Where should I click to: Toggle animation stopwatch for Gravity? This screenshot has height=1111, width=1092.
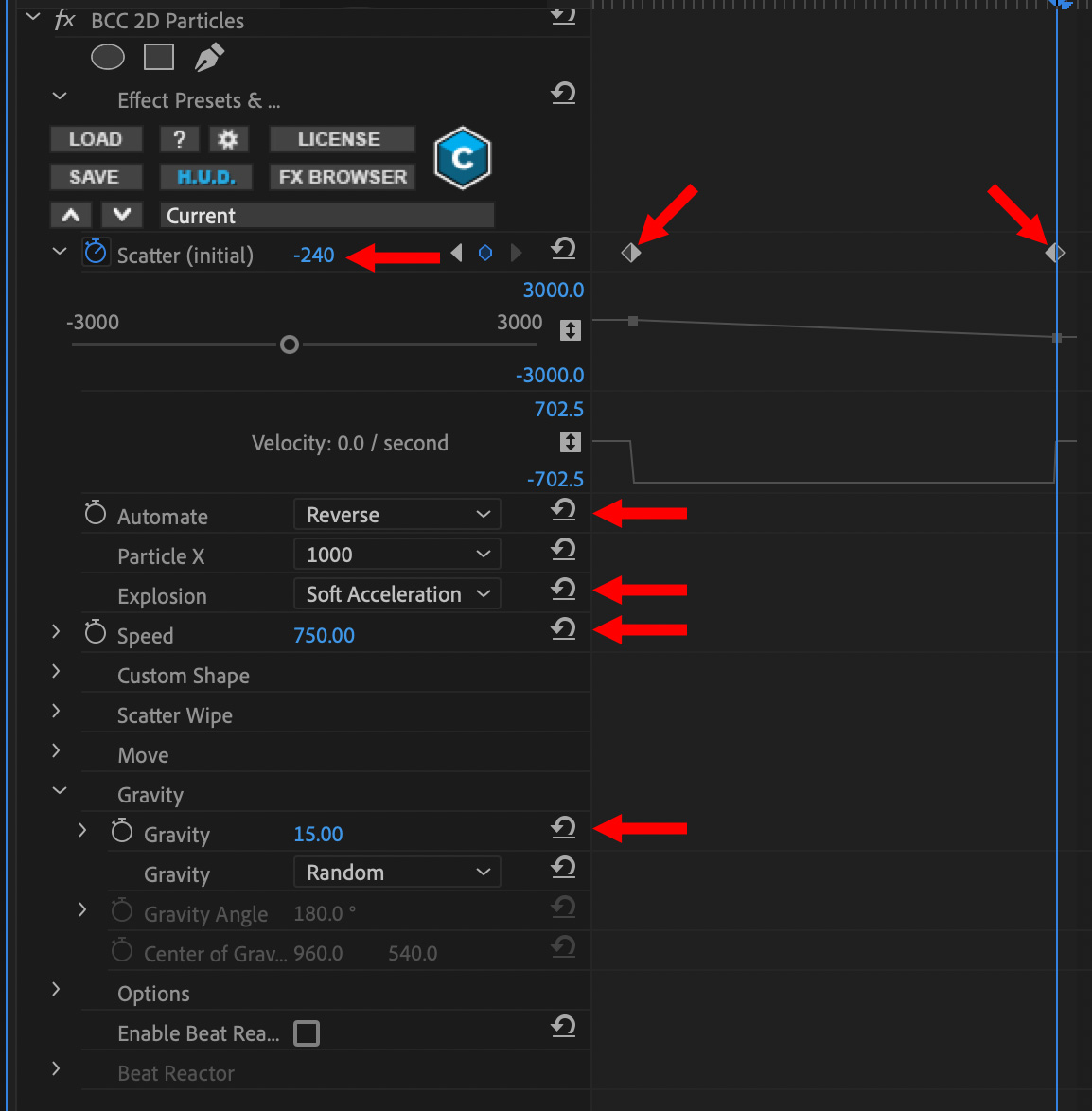tap(122, 832)
